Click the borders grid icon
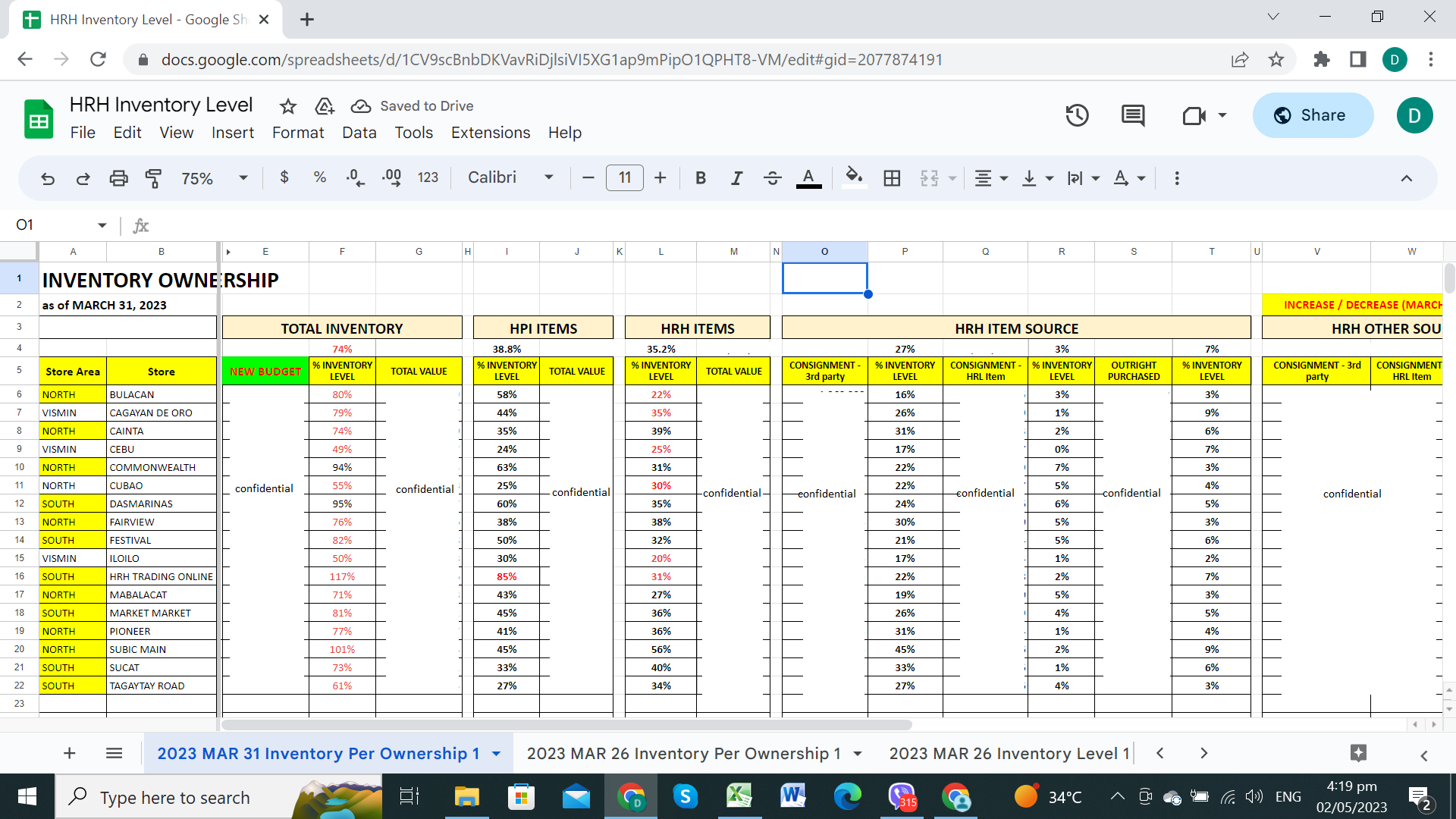 (x=892, y=178)
